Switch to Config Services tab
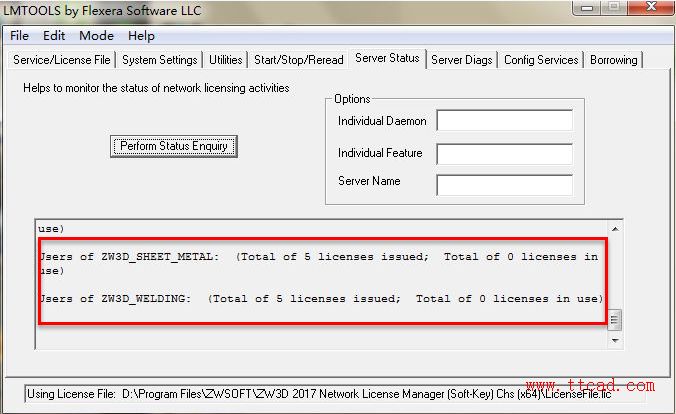The height and width of the screenshot is (414, 676). pos(541,60)
